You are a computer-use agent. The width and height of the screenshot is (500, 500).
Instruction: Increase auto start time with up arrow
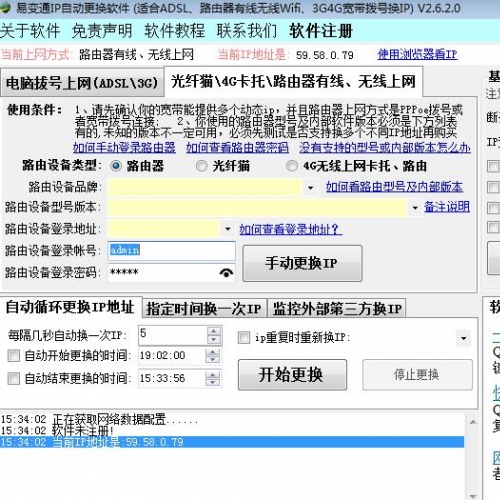(212, 352)
